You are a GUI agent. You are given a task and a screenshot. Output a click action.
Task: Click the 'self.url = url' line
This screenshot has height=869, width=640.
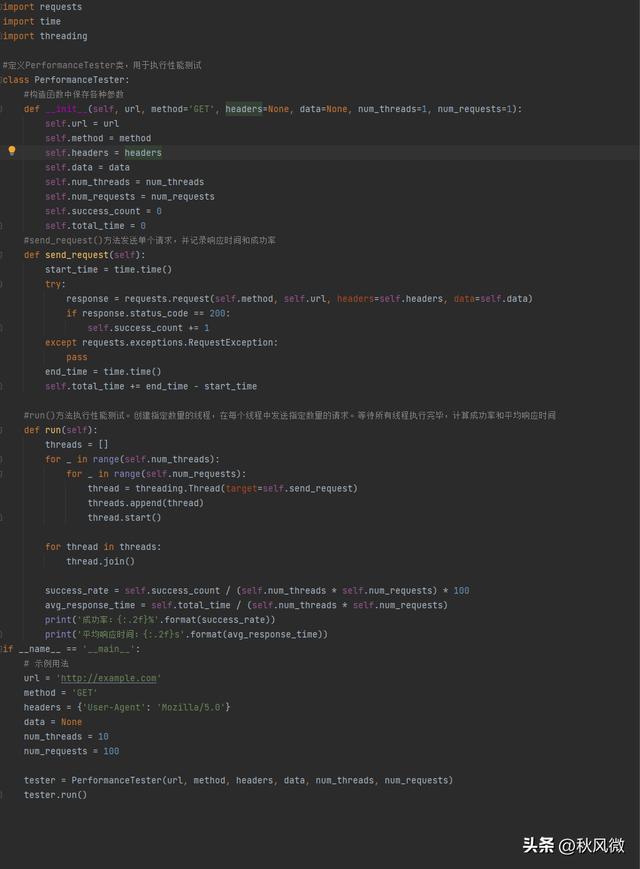coord(82,124)
